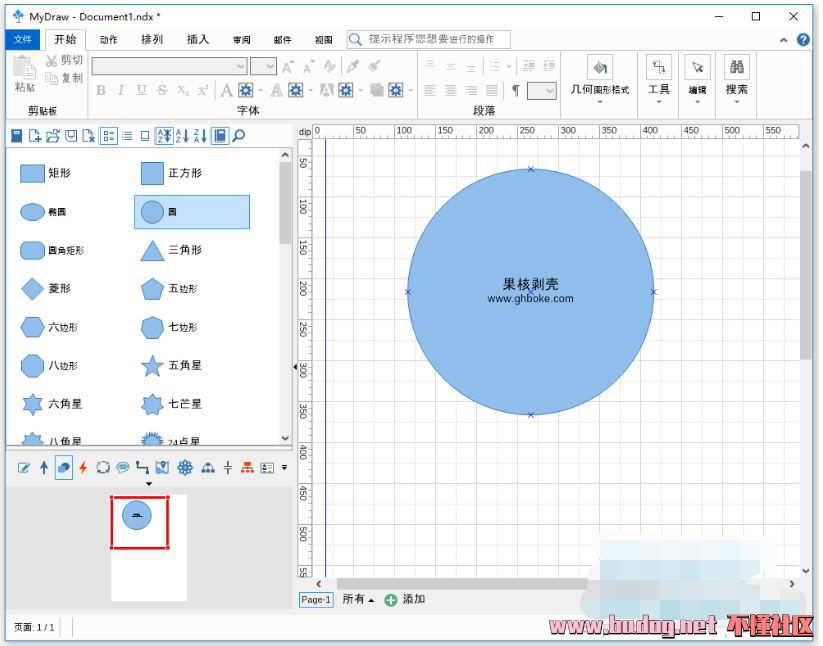Open the lightning bolt shape library
The height and width of the screenshot is (646, 823).
(83, 467)
